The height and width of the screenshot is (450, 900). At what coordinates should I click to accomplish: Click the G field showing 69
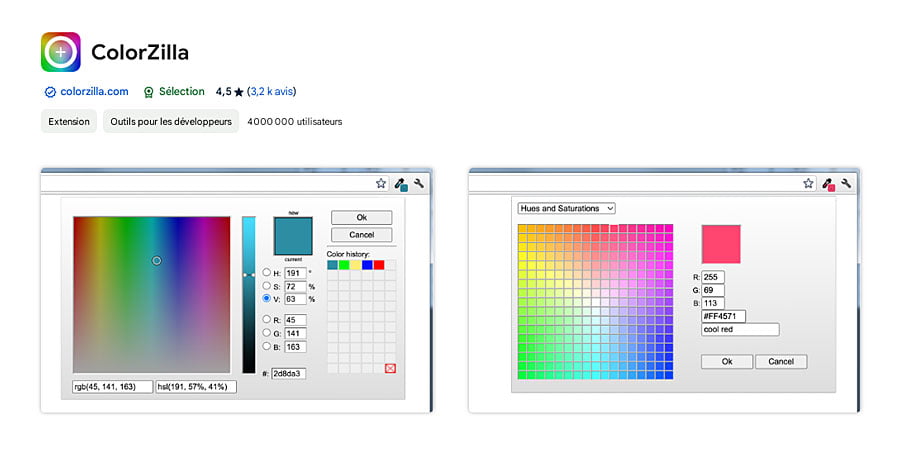[x=713, y=290]
